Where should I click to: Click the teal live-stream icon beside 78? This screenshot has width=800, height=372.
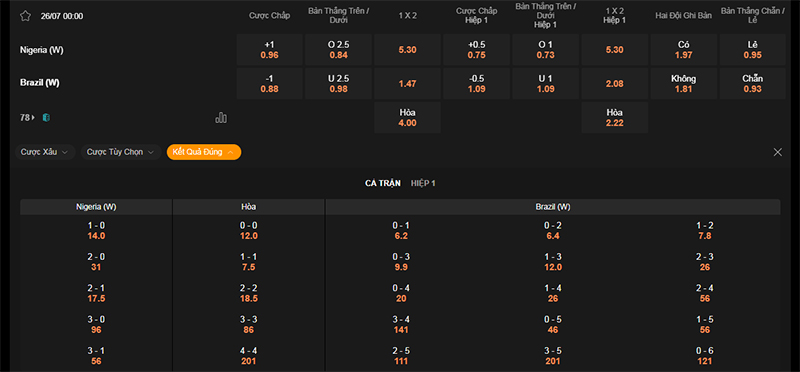point(46,118)
